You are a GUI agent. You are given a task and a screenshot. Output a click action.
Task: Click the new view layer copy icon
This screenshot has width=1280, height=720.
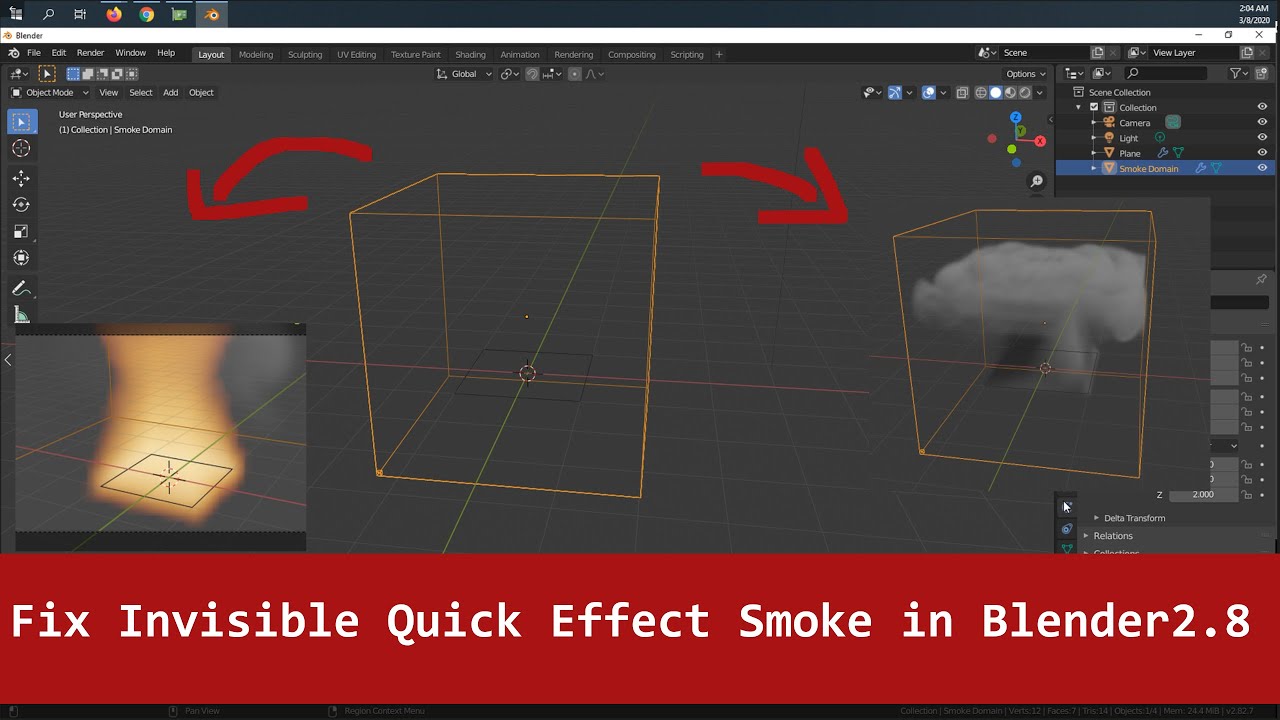point(1247,53)
